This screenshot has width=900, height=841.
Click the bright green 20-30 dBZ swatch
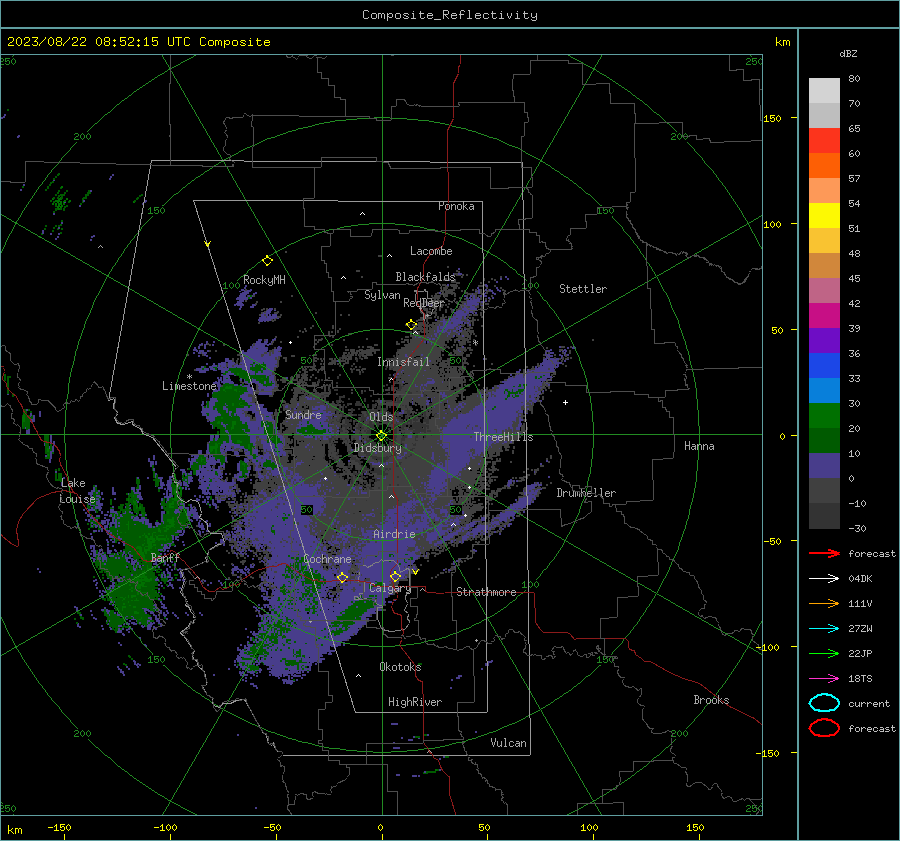pyautogui.click(x=824, y=416)
